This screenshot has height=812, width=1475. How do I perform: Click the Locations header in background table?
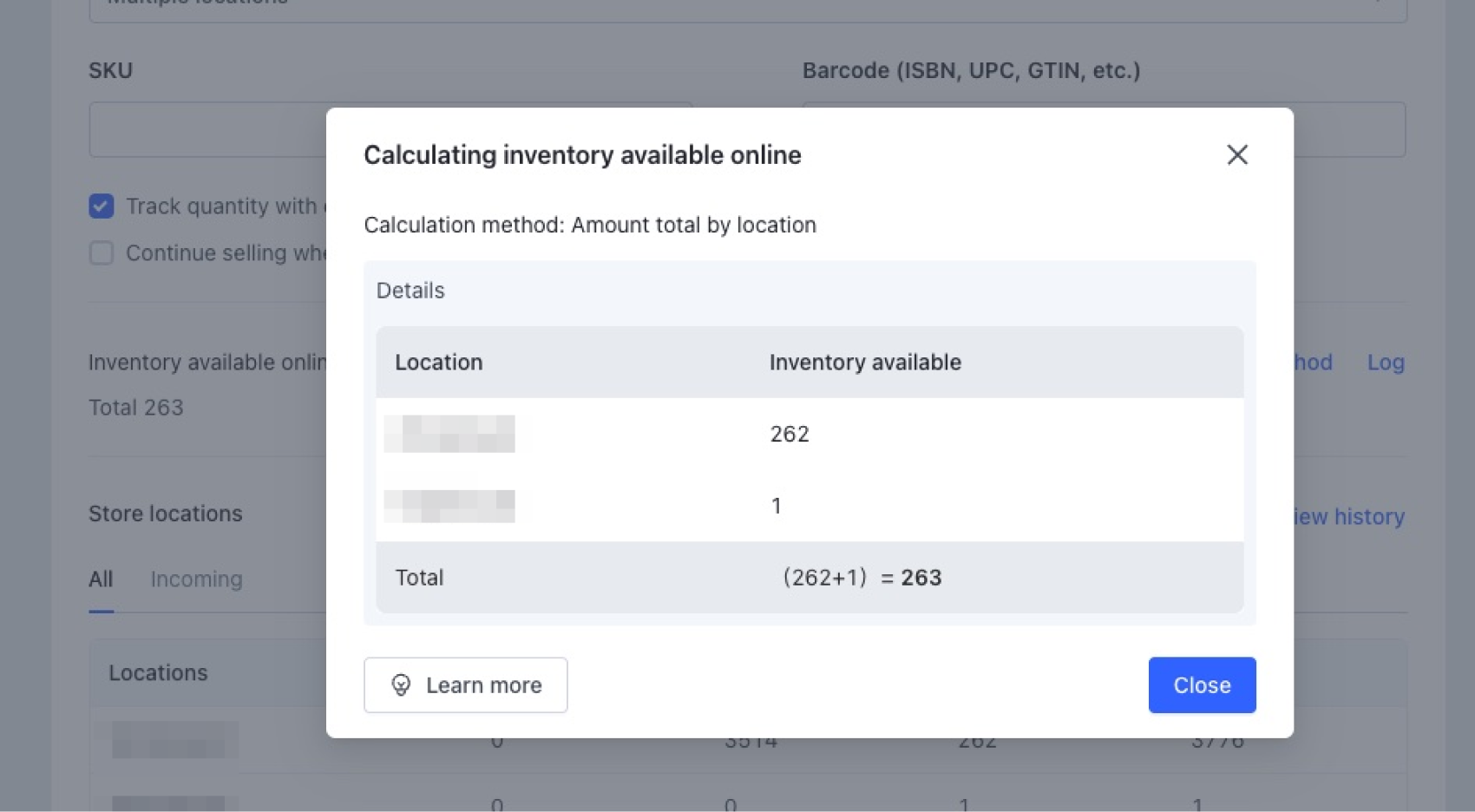(x=158, y=673)
